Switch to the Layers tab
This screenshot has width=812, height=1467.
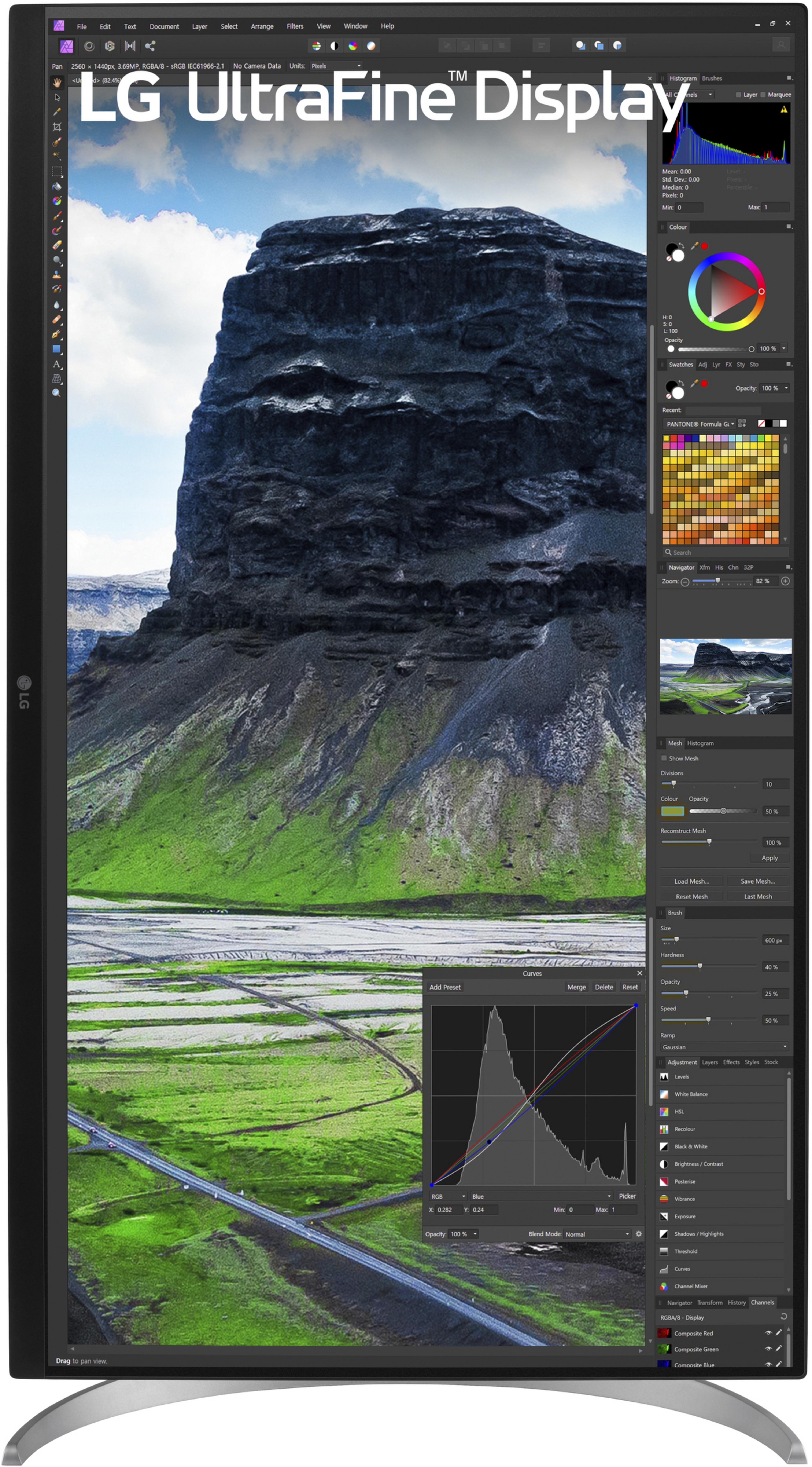tap(710, 1062)
